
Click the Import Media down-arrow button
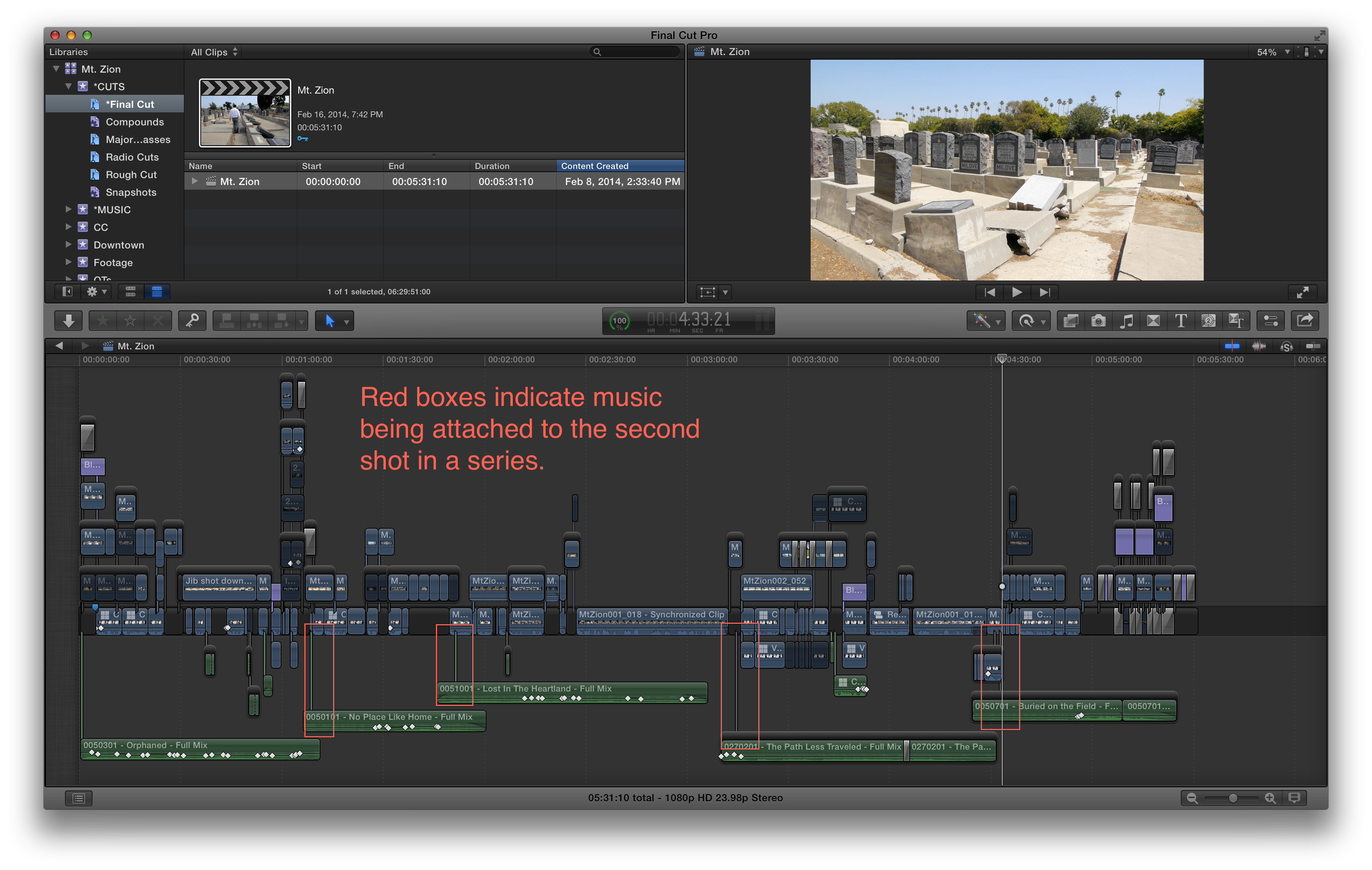[68, 321]
